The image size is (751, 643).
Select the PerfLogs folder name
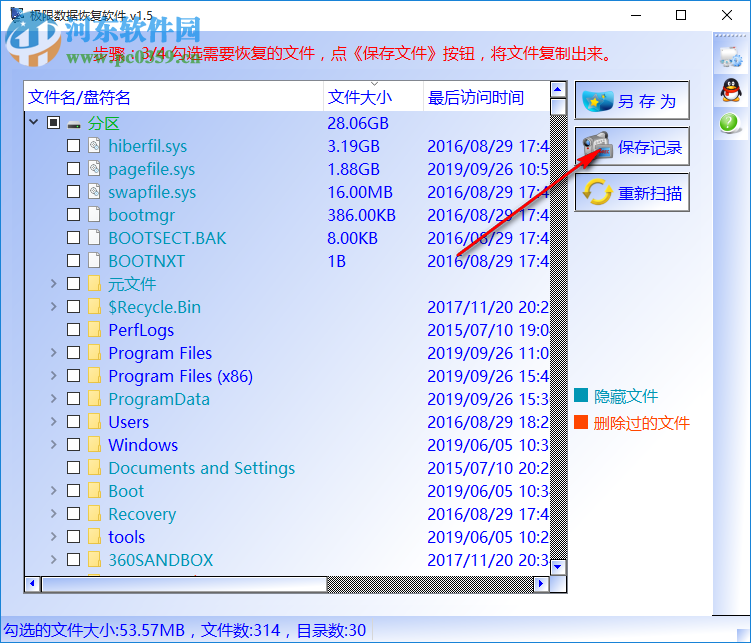(x=141, y=330)
